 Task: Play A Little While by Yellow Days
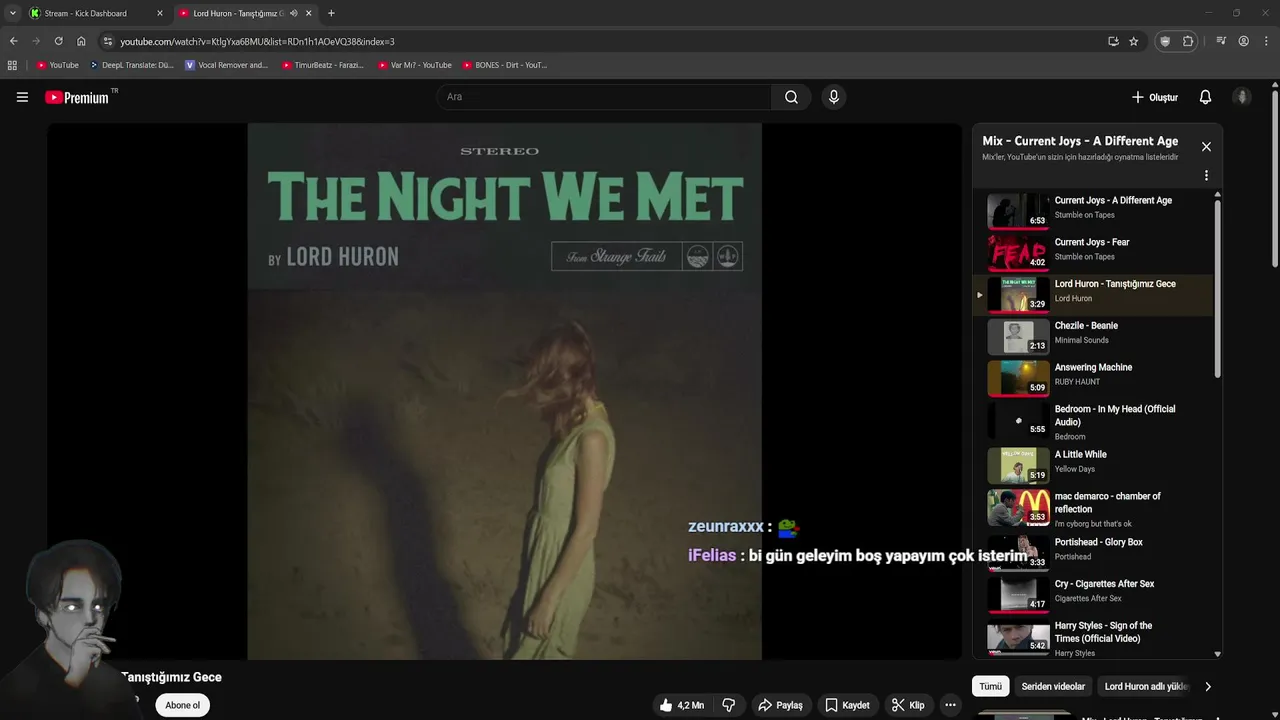tap(1093, 464)
